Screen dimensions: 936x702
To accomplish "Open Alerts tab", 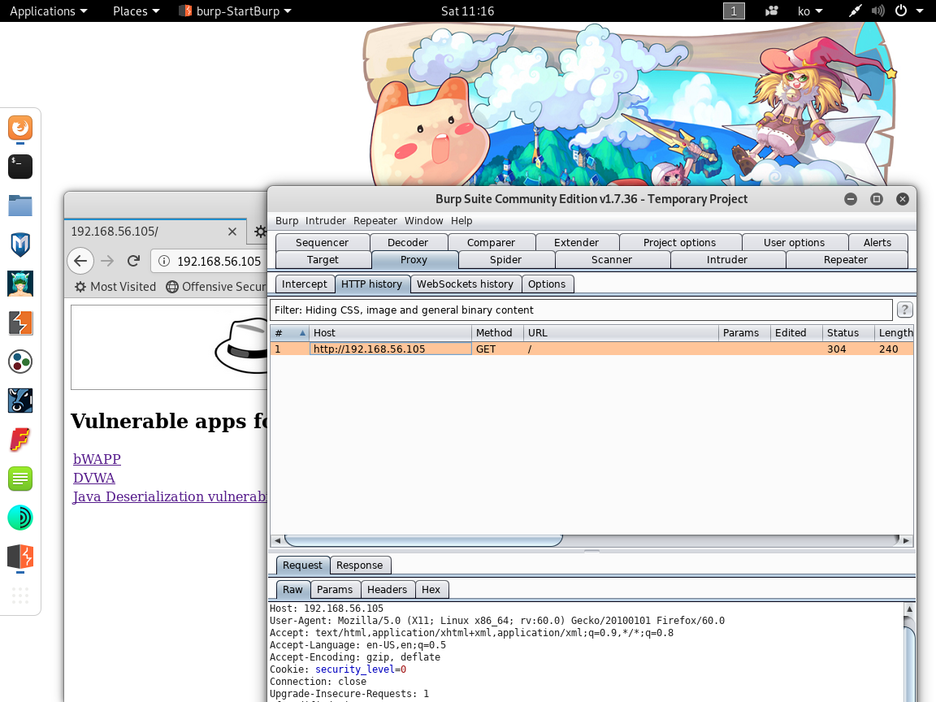I will 877,242.
